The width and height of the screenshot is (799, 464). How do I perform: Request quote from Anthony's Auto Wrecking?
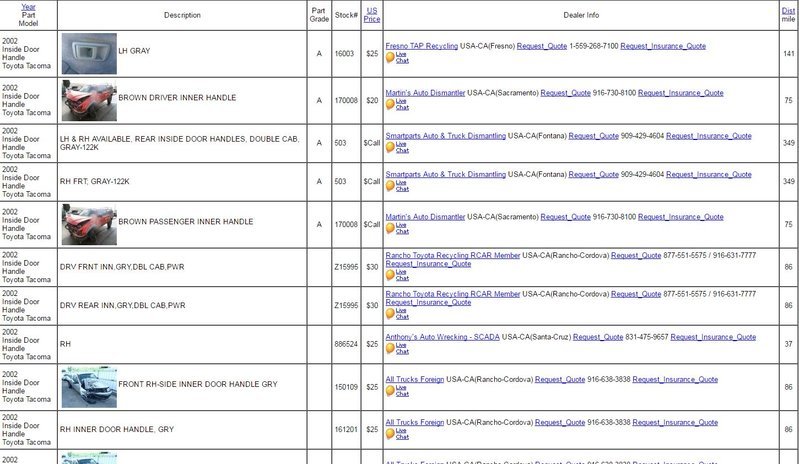click(598, 337)
